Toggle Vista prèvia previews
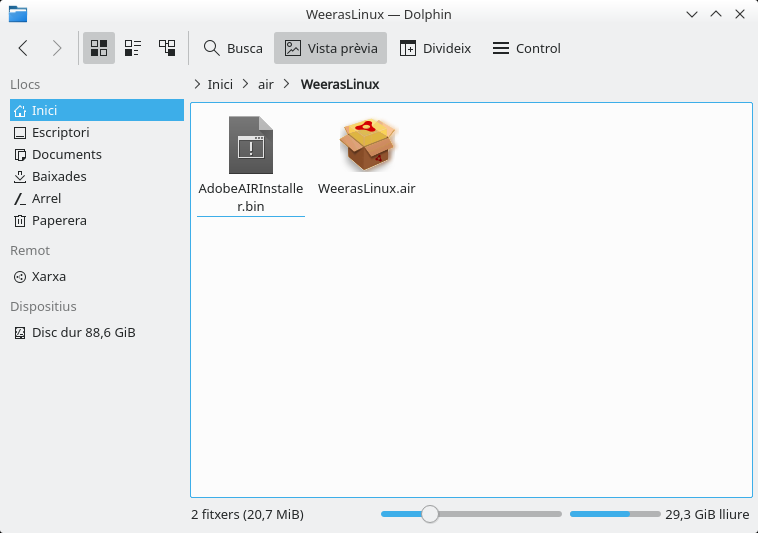This screenshot has height=533, width=758. click(x=330, y=48)
